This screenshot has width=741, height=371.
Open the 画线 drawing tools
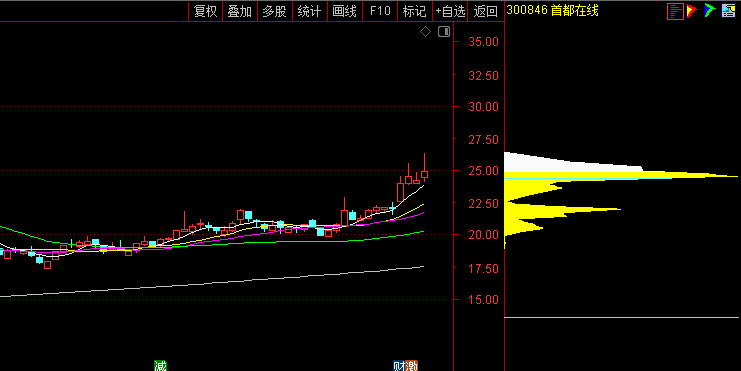(x=345, y=11)
